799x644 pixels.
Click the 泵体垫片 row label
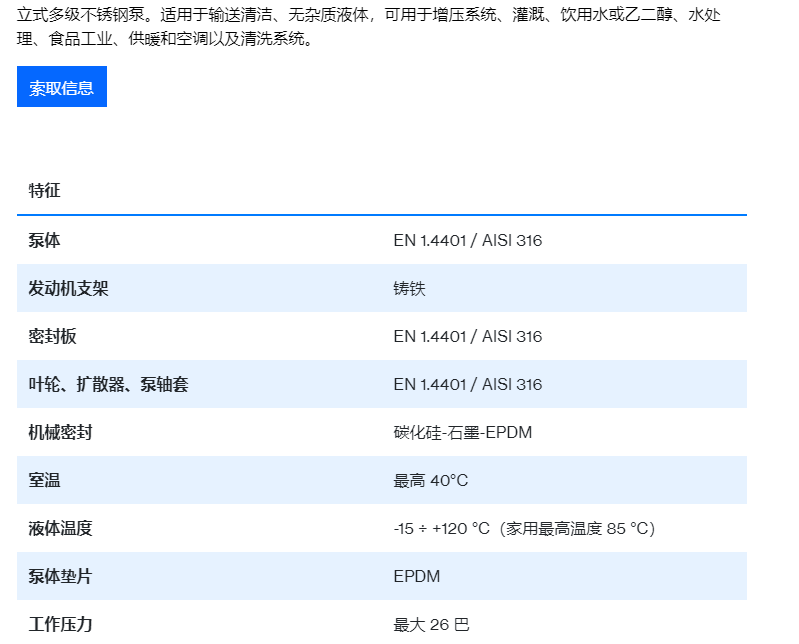coord(60,576)
